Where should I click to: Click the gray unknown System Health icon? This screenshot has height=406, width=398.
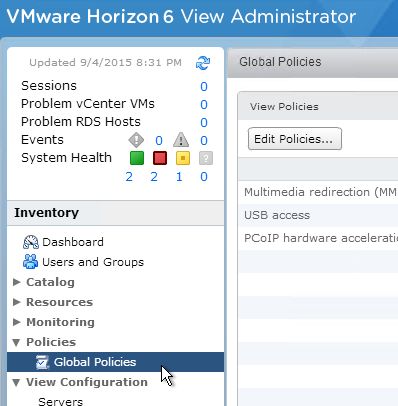pos(206,158)
